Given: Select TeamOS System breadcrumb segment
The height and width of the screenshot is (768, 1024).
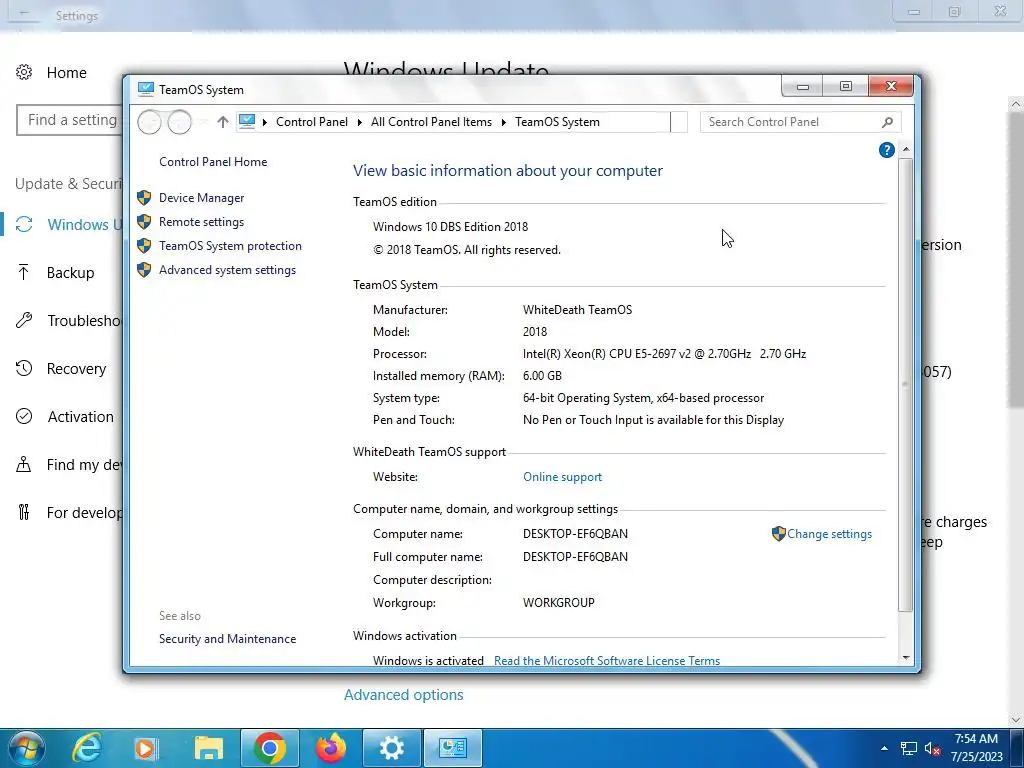Looking at the screenshot, I should pyautogui.click(x=557, y=122).
